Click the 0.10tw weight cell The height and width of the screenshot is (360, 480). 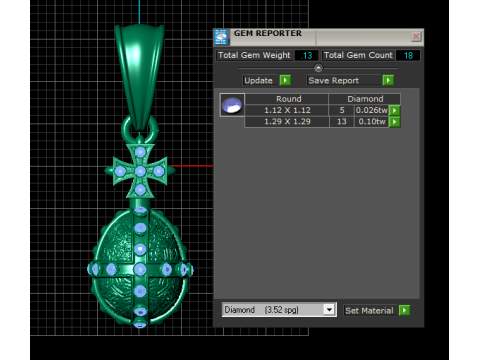coord(372,122)
